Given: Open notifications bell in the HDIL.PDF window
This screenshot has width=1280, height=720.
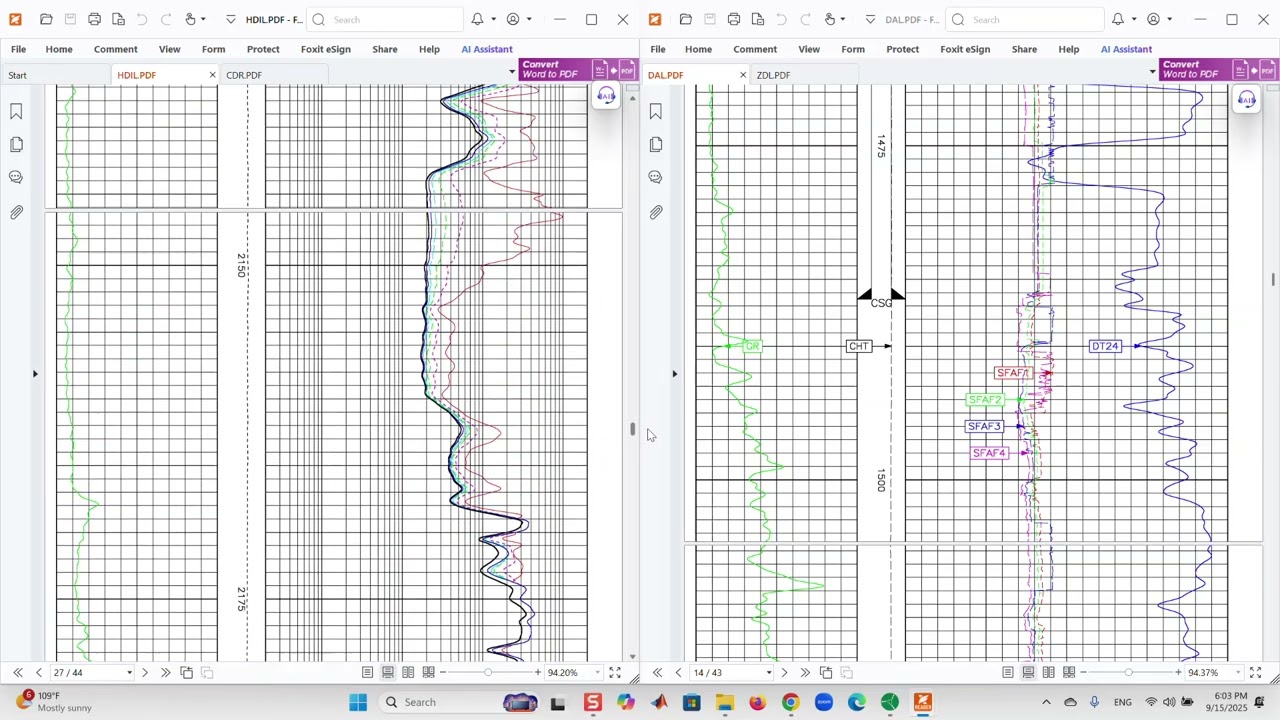Looking at the screenshot, I should click(x=478, y=19).
